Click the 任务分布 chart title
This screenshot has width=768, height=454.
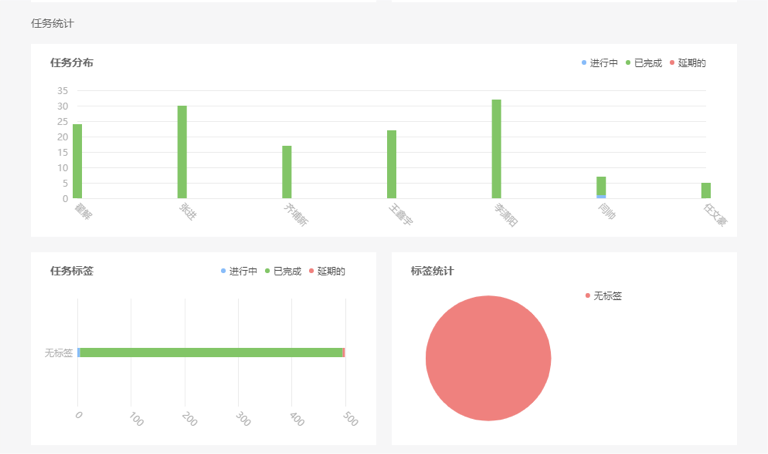point(72,62)
